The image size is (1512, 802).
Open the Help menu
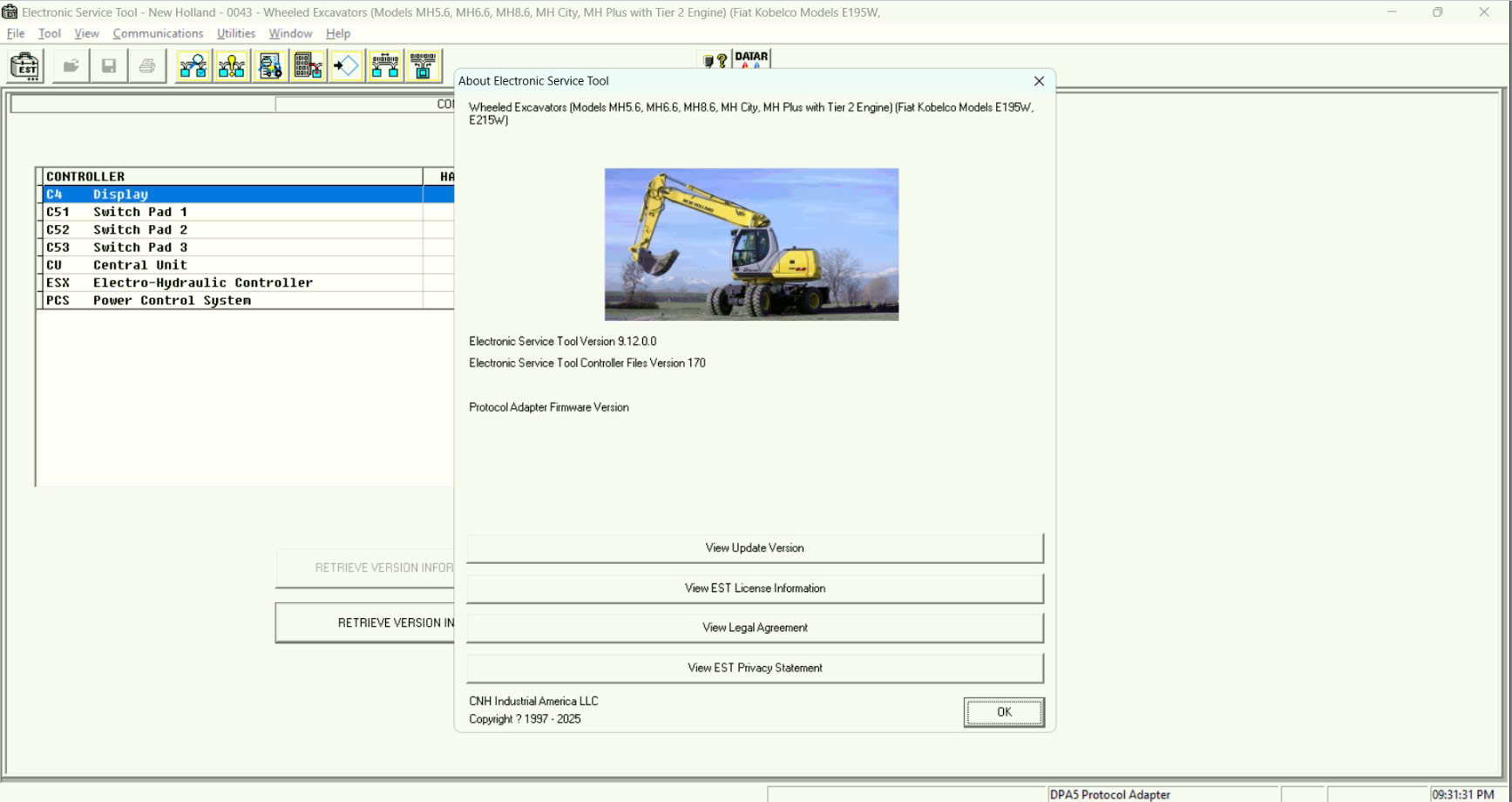point(338,33)
